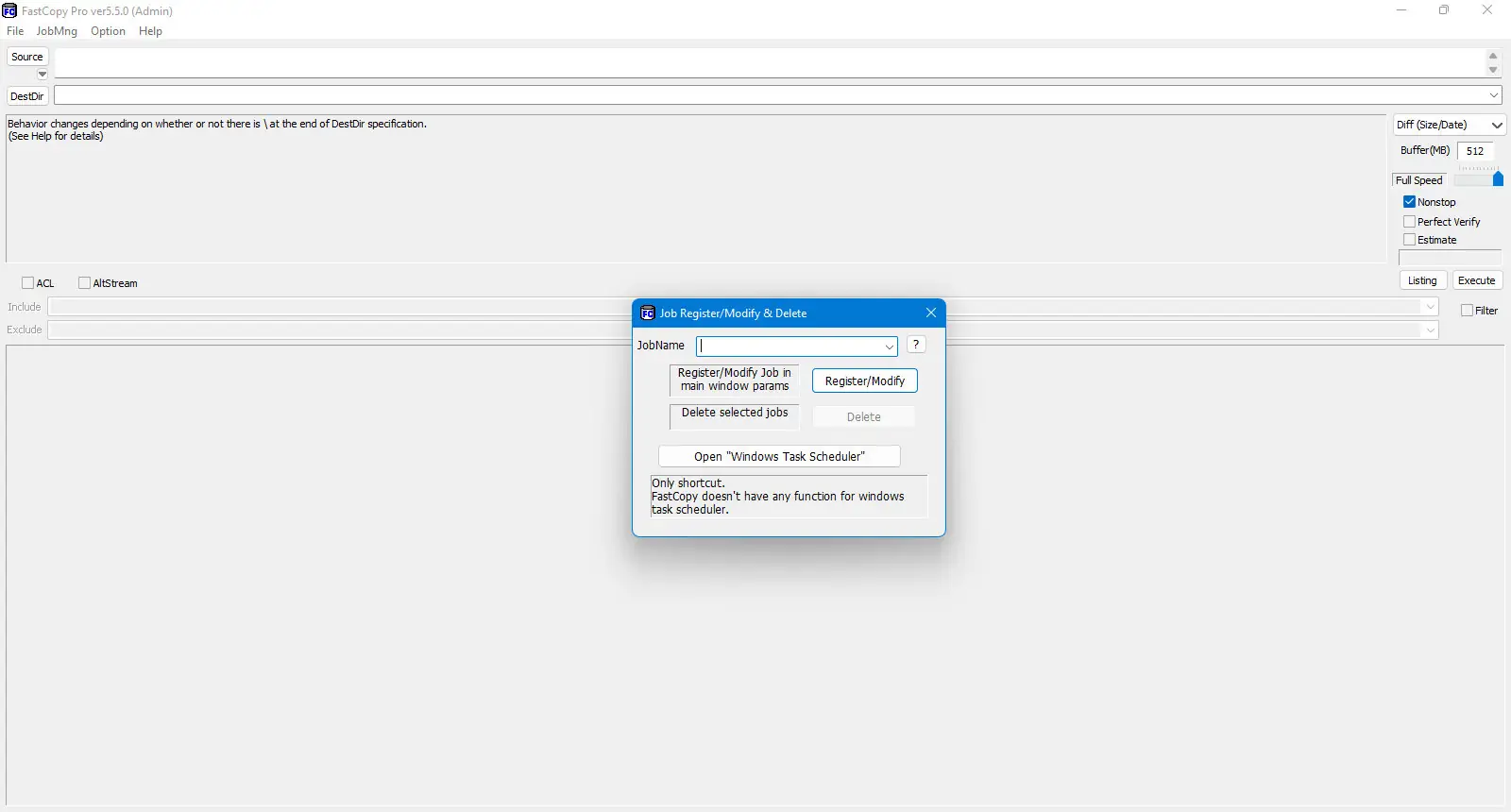The width and height of the screenshot is (1511, 812).
Task: Expand the Exclude filter dropdown
Action: (1430, 330)
